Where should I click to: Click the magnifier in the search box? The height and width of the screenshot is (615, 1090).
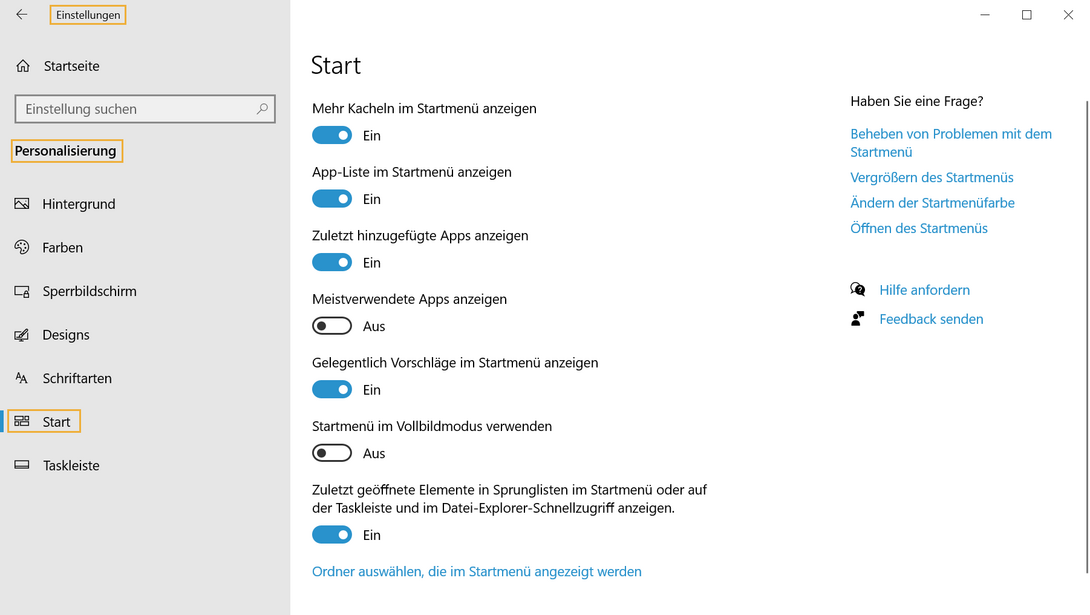pos(261,108)
